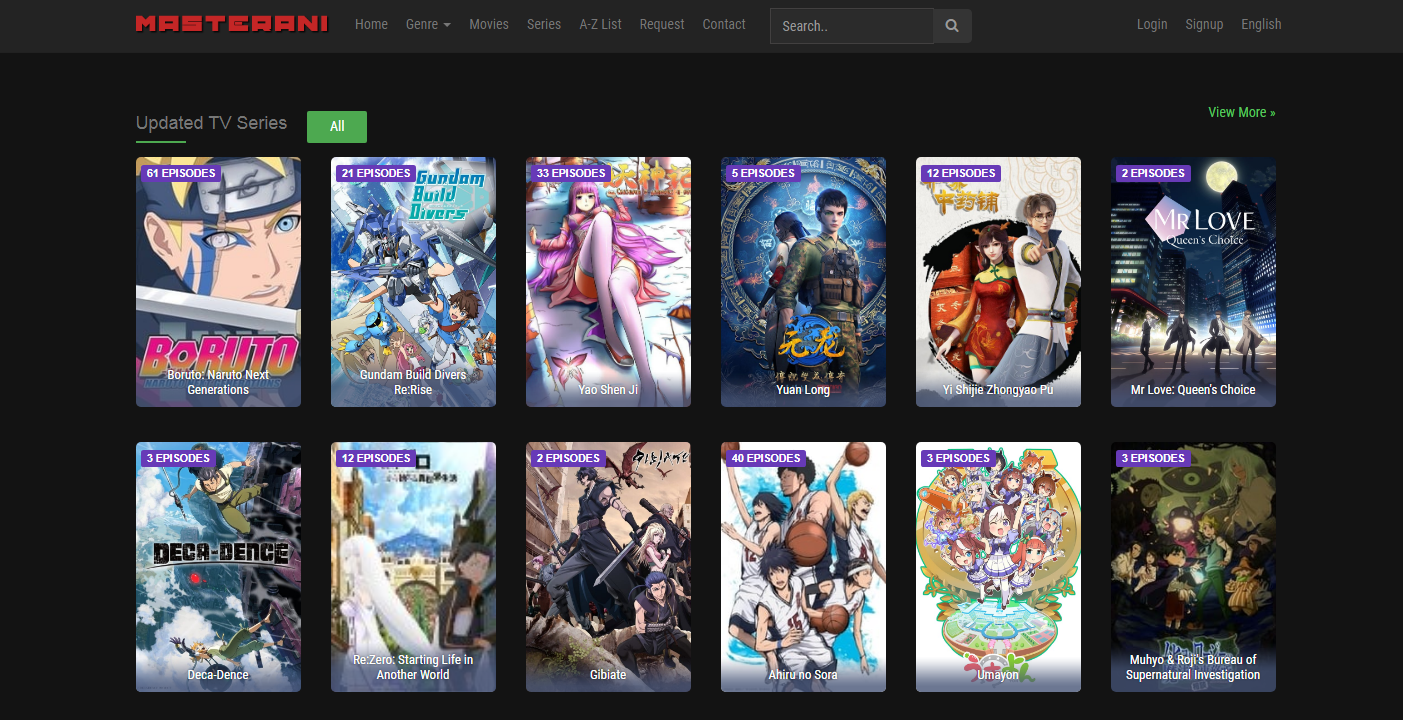Open the Ahiru no Sora poster

click(803, 567)
